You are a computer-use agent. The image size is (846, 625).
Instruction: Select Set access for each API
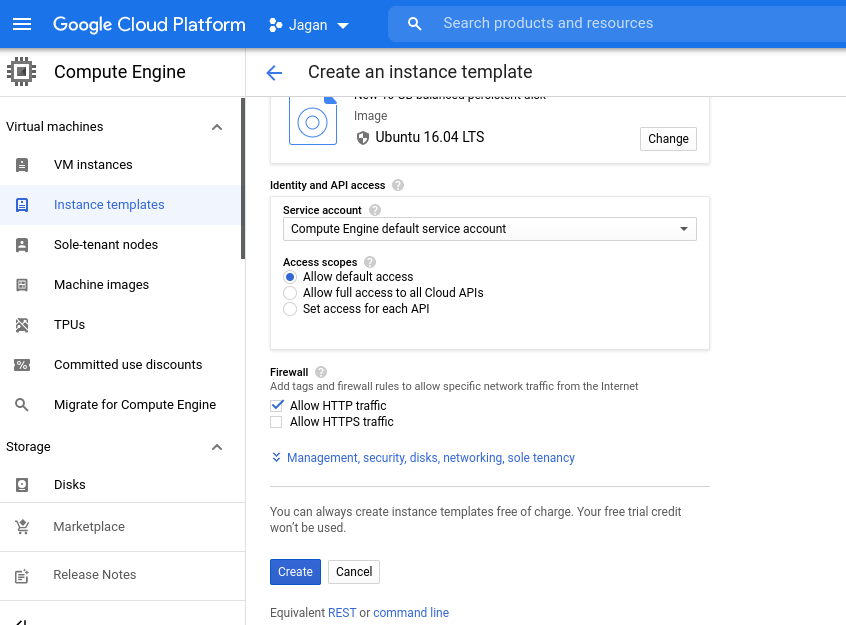coord(290,309)
